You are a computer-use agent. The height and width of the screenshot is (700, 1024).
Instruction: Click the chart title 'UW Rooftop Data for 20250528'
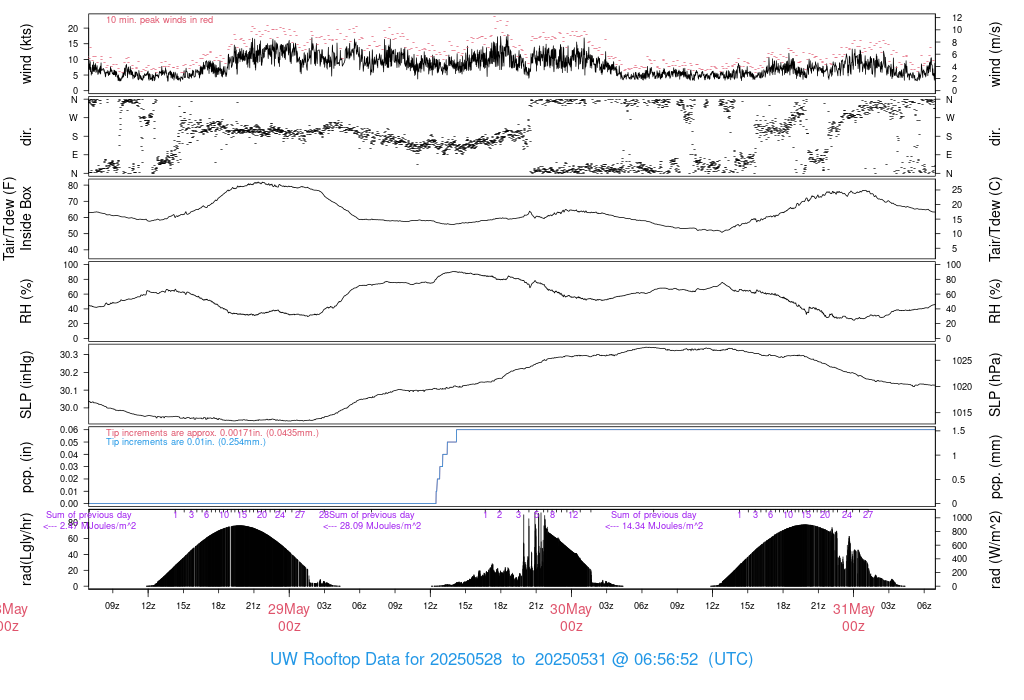coord(386,660)
